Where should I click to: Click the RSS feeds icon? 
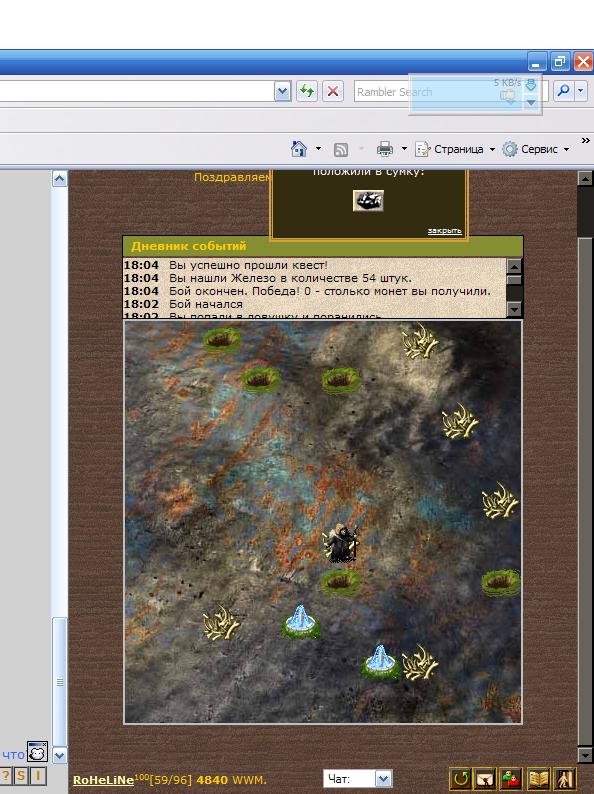click(x=341, y=149)
